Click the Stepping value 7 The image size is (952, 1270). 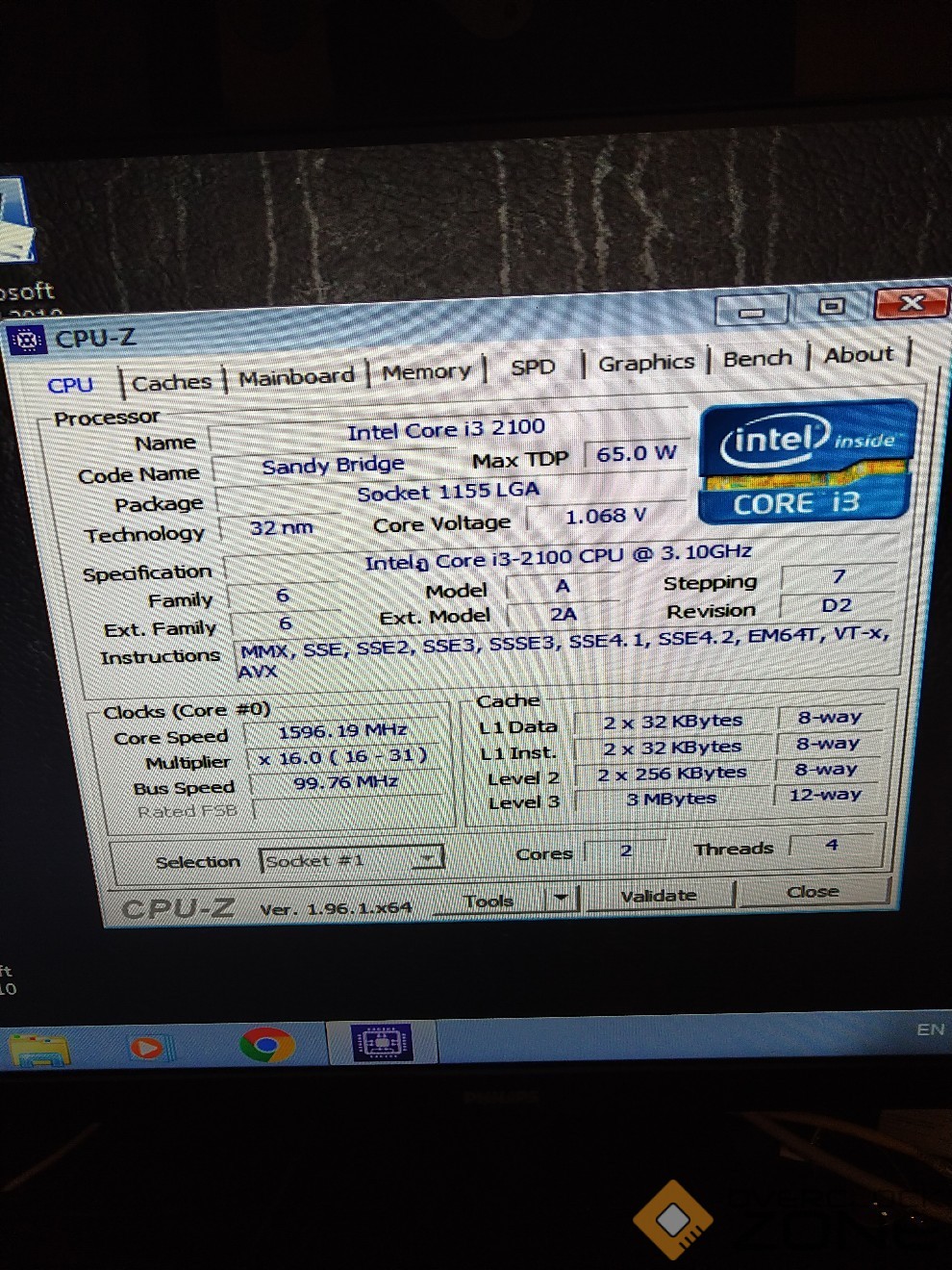[x=839, y=577]
